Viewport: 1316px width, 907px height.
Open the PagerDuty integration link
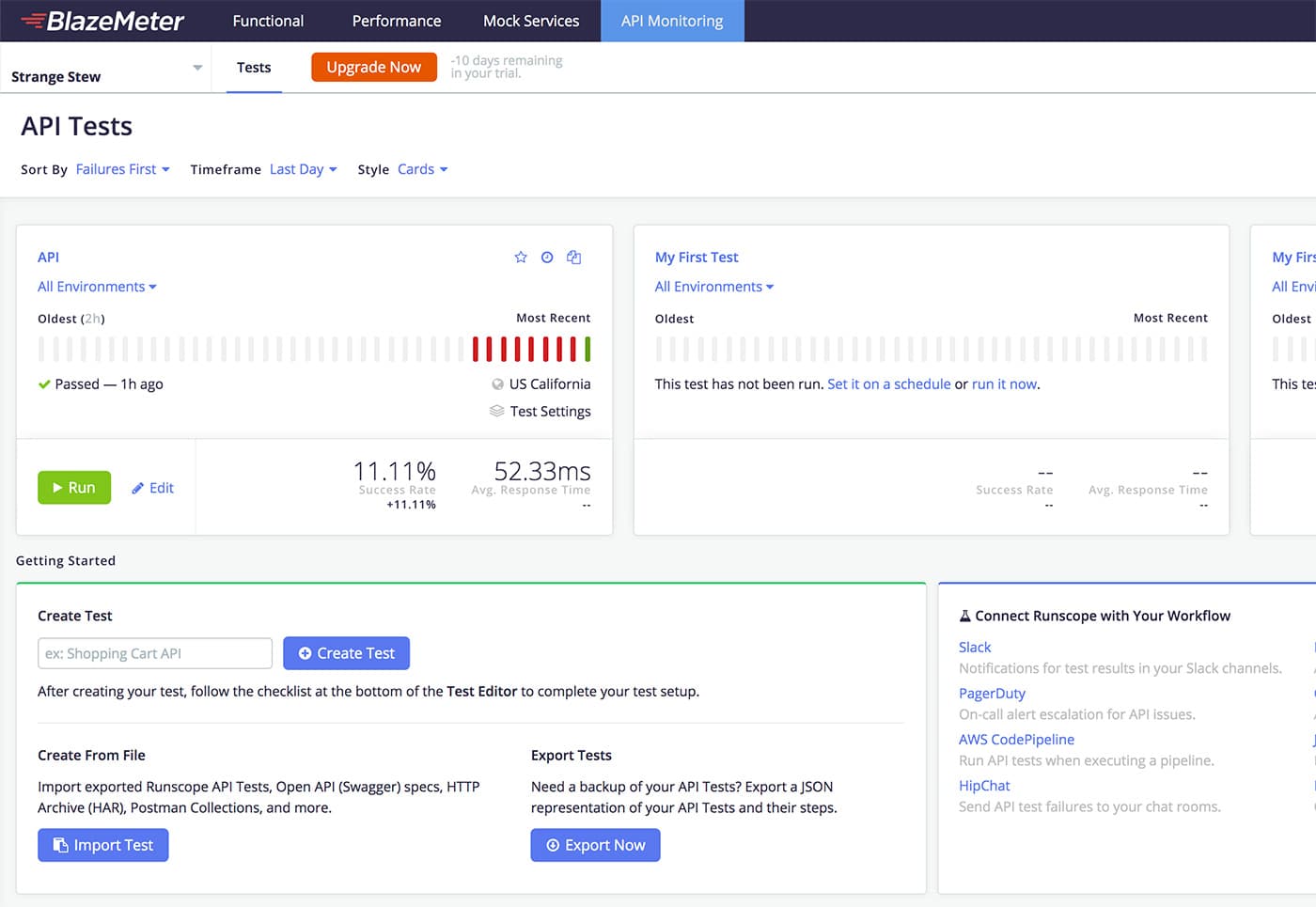[992, 693]
